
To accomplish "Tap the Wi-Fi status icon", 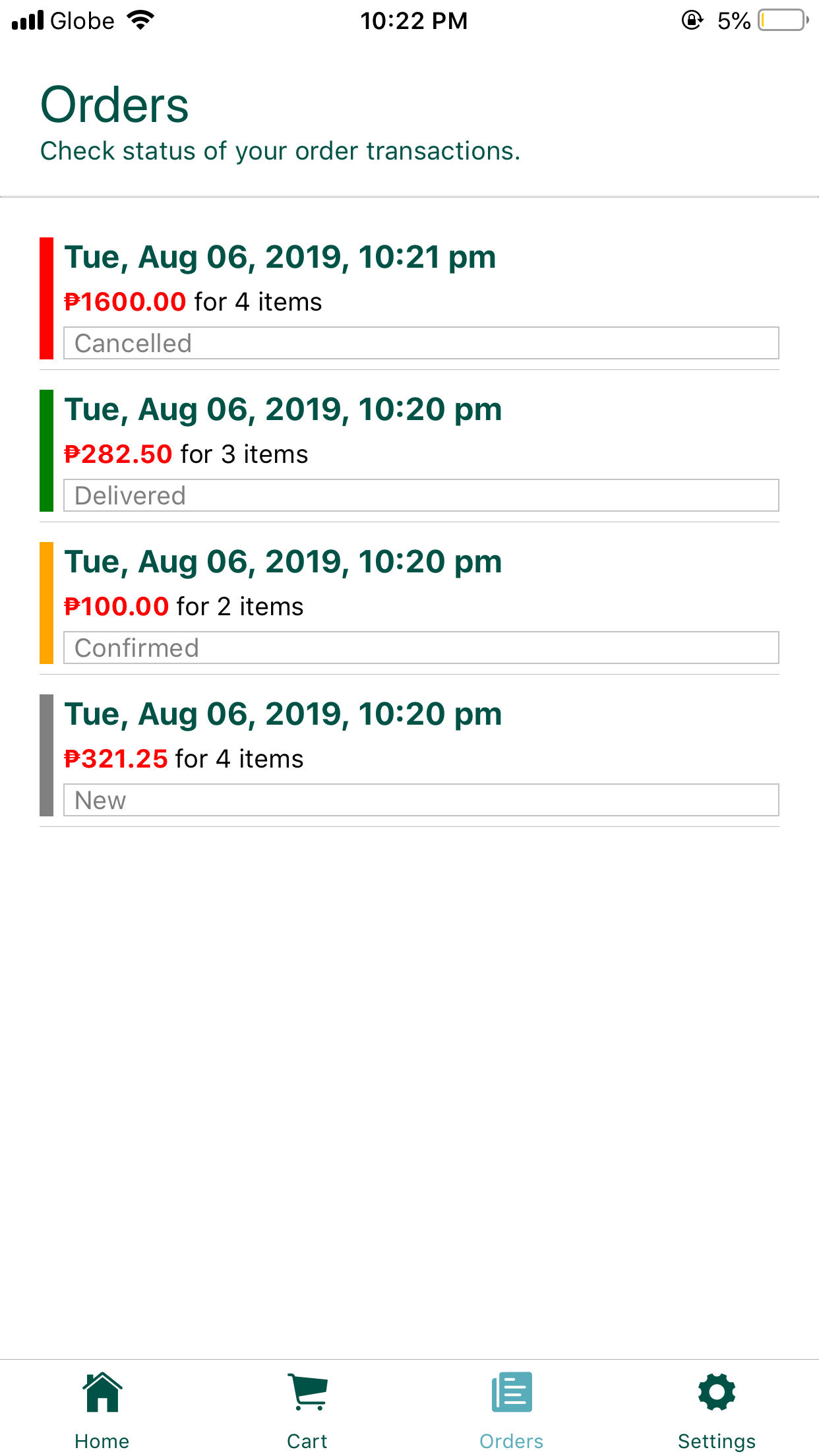I will (x=140, y=20).
